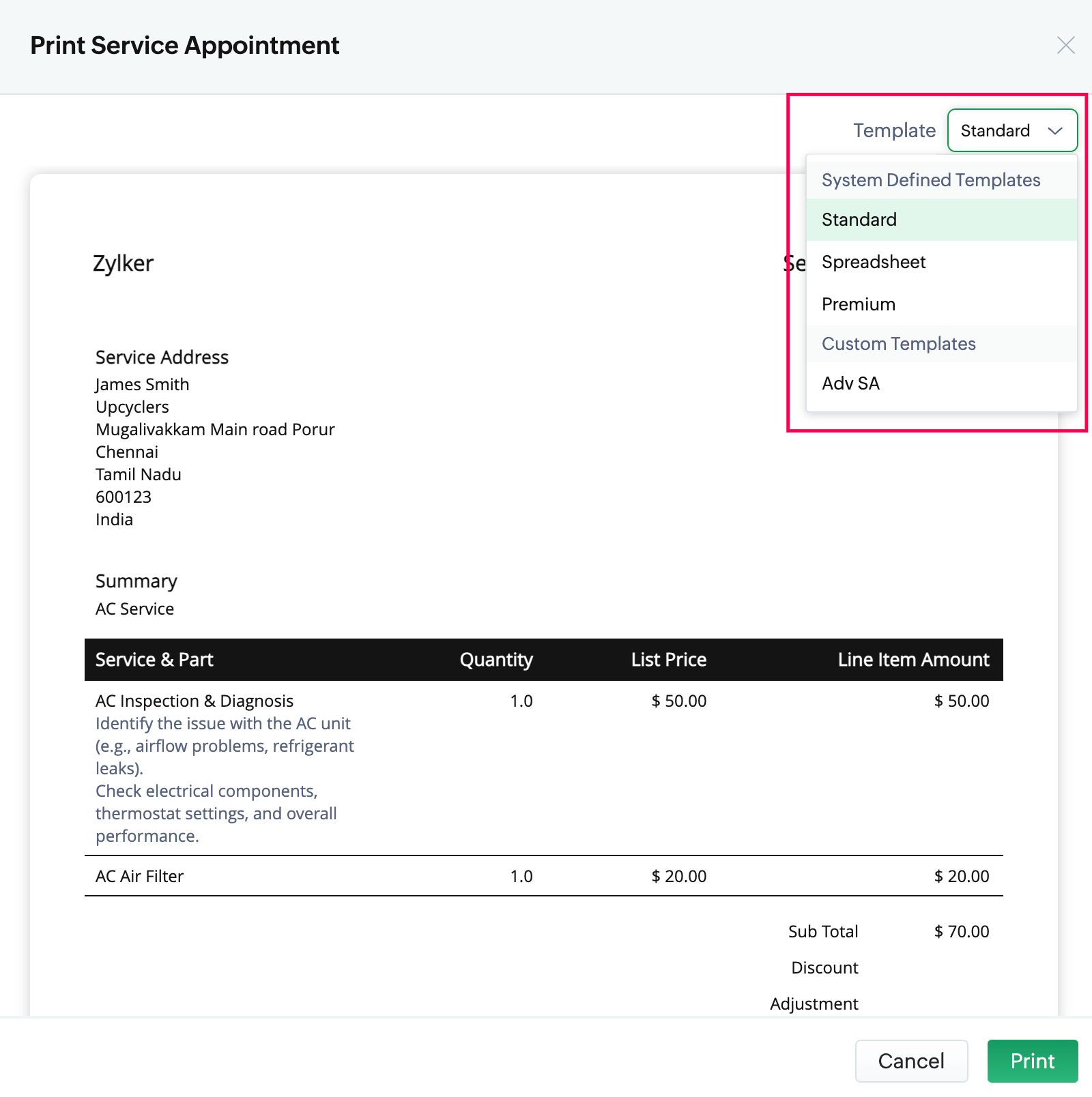Click the AC Air Filter line item

coord(140,876)
